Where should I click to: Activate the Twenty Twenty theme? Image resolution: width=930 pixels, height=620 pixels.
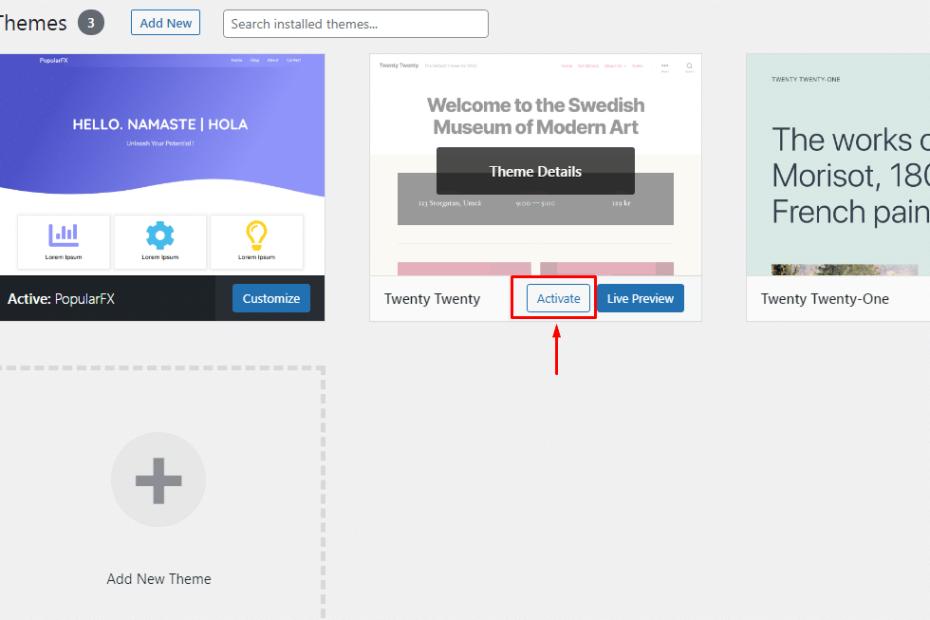pyautogui.click(x=557, y=298)
